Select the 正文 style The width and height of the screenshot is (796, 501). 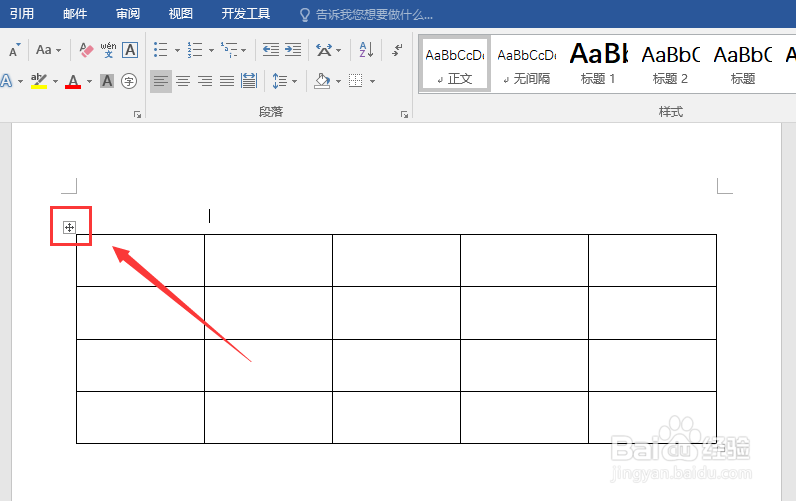coord(455,64)
